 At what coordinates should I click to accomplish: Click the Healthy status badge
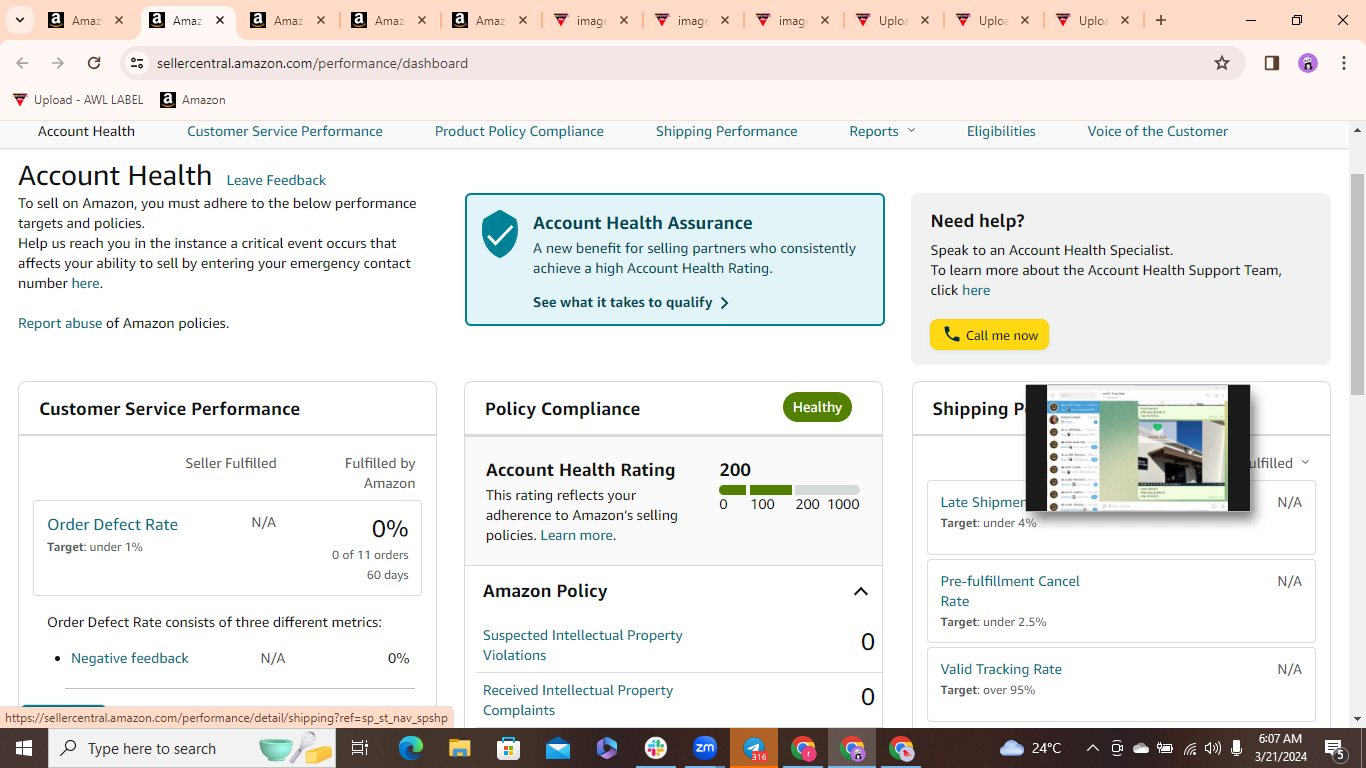[x=817, y=407]
